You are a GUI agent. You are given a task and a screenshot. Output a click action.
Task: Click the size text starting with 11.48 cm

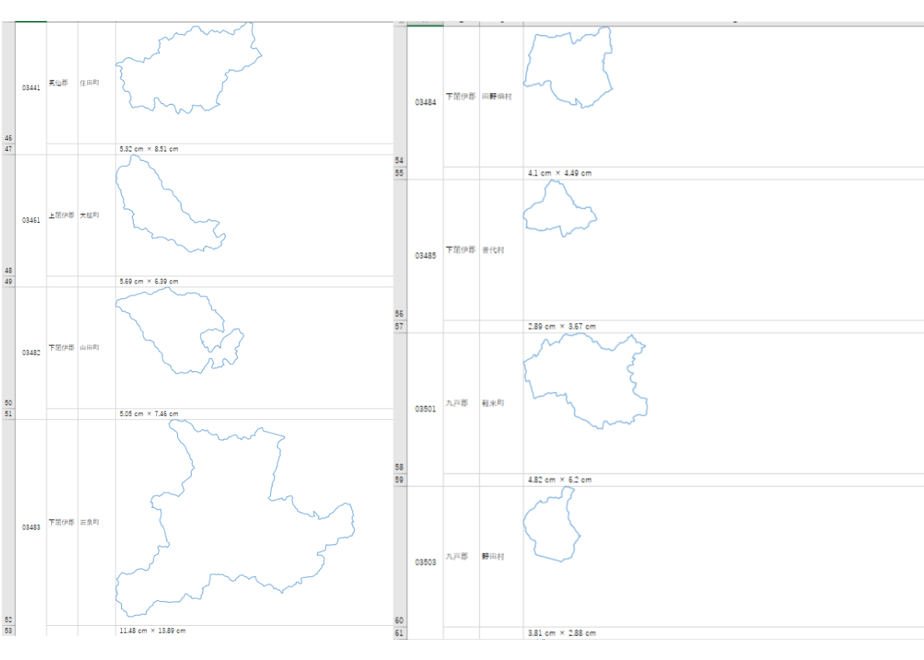click(x=152, y=631)
